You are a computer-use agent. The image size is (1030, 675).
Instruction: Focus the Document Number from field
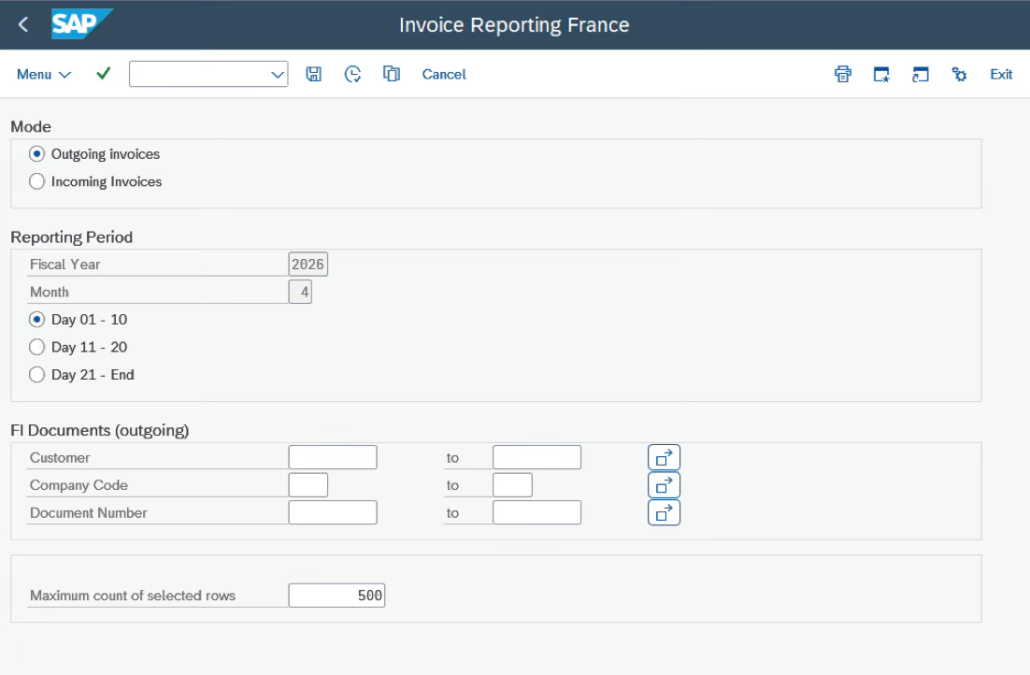[x=333, y=512]
